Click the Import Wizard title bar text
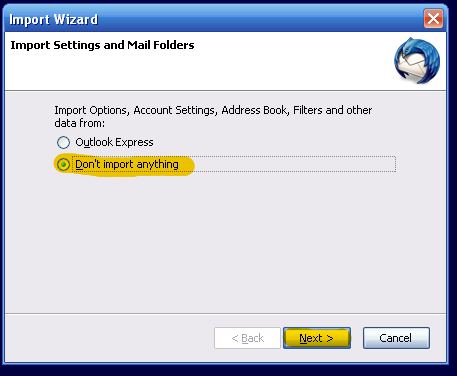The width and height of the screenshot is (457, 376). (x=54, y=19)
